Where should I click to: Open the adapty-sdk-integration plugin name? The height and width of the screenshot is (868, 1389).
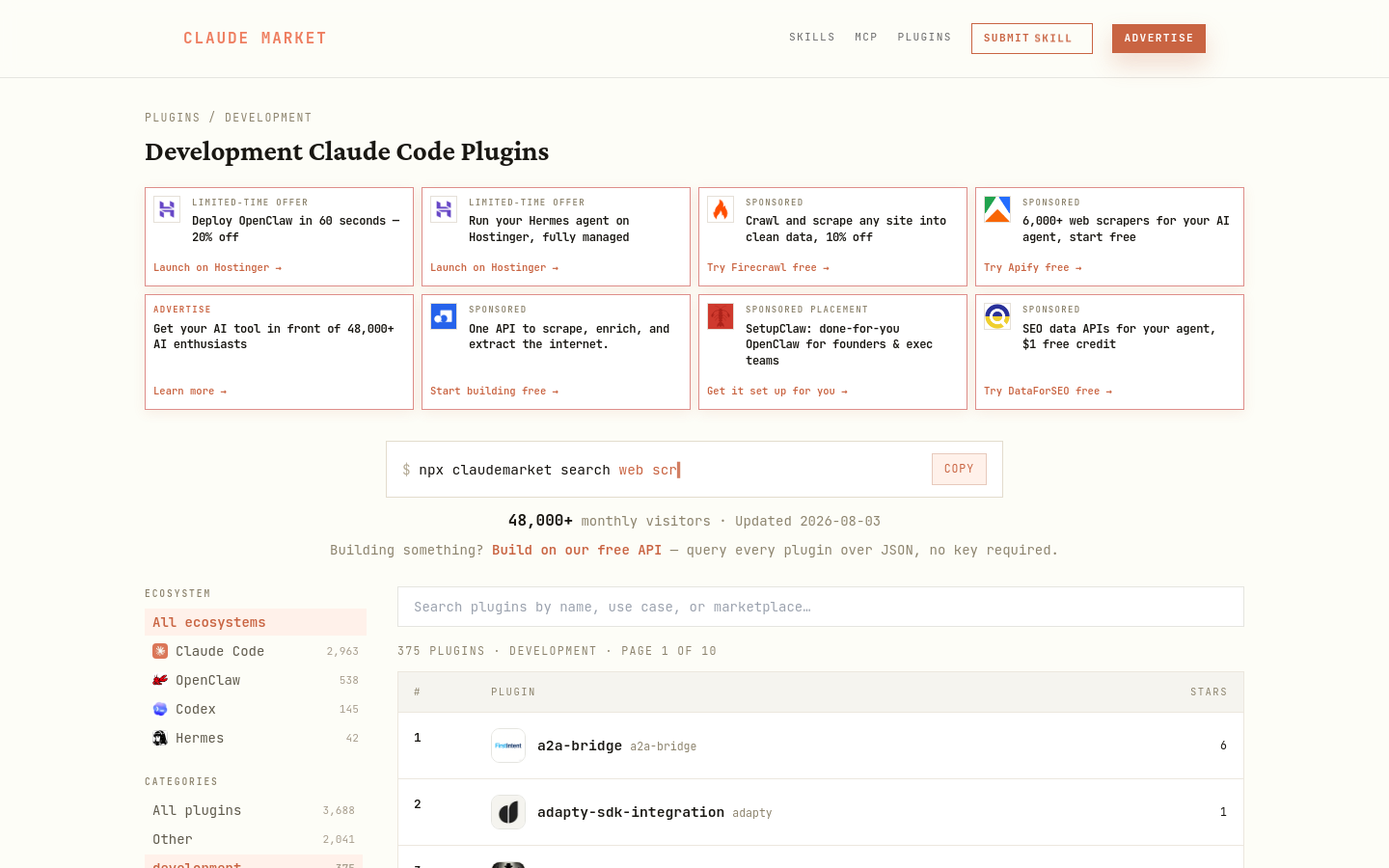coord(631,812)
